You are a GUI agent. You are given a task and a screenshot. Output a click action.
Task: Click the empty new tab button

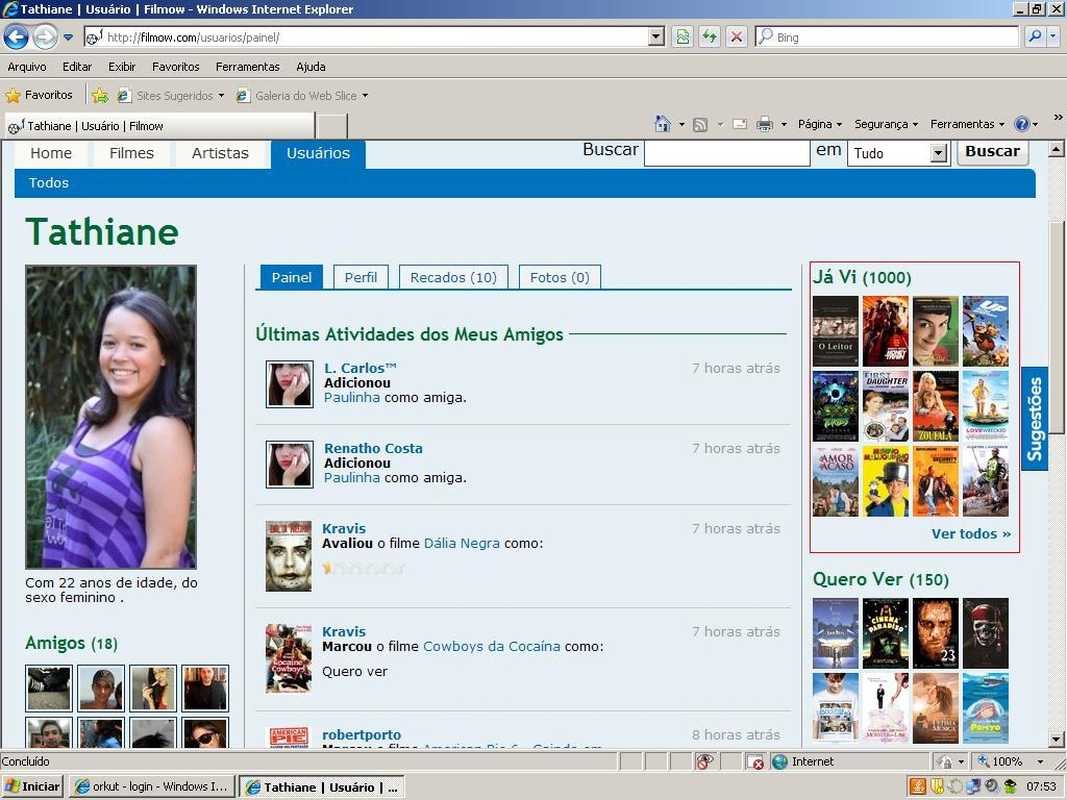pyautogui.click(x=333, y=127)
